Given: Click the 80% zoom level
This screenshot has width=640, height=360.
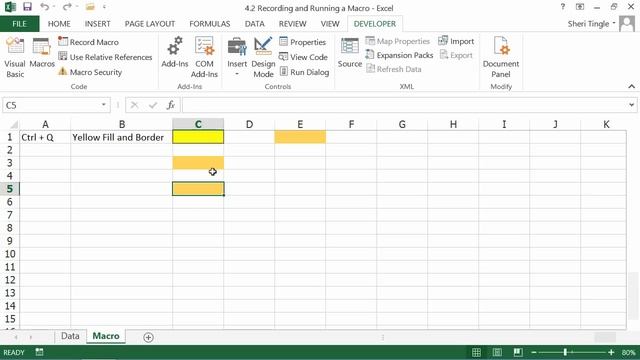Looking at the screenshot, I should click(x=629, y=352).
